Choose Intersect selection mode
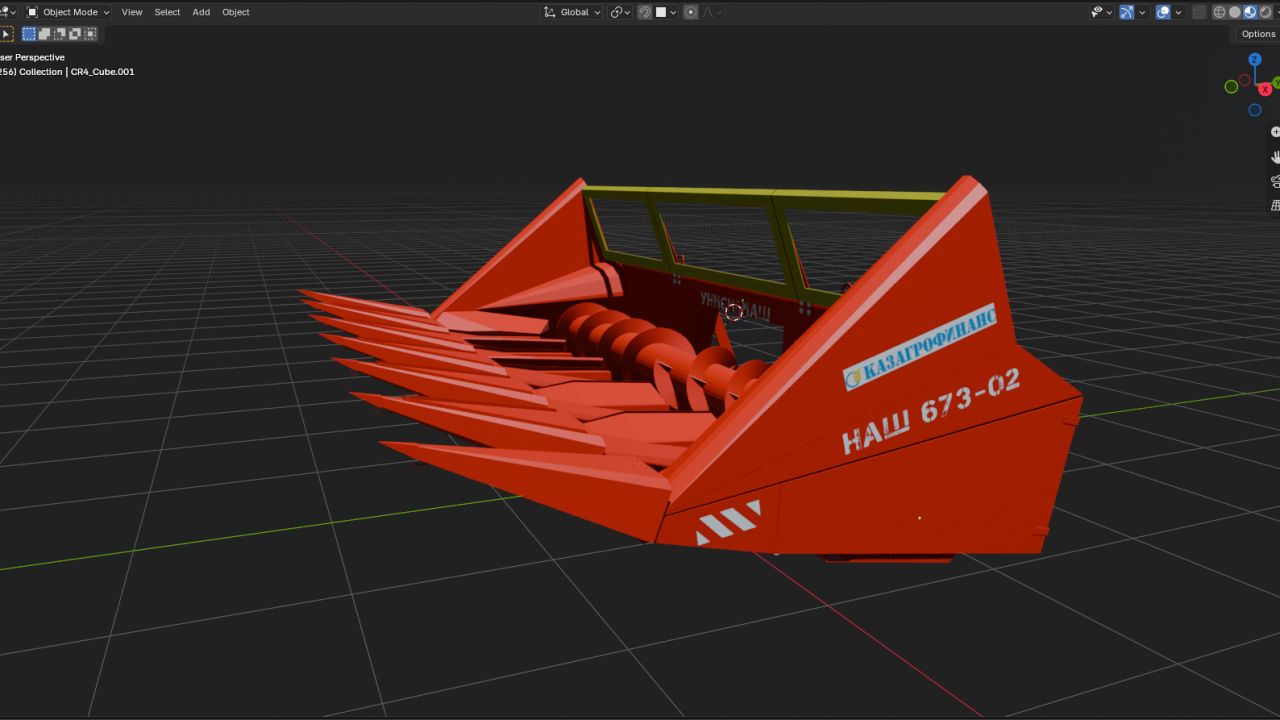 90,34
